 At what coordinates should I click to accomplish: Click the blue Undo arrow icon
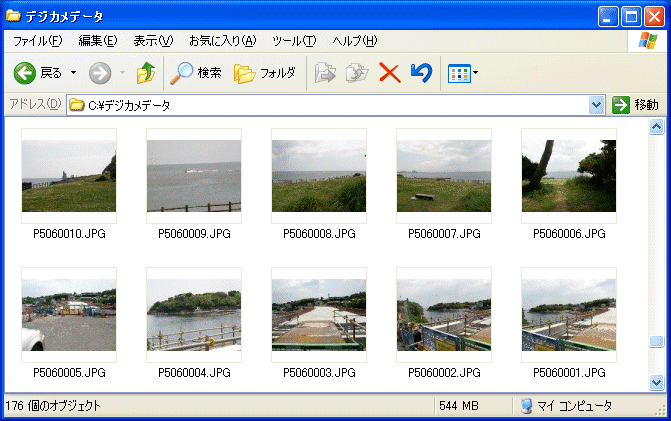point(421,73)
